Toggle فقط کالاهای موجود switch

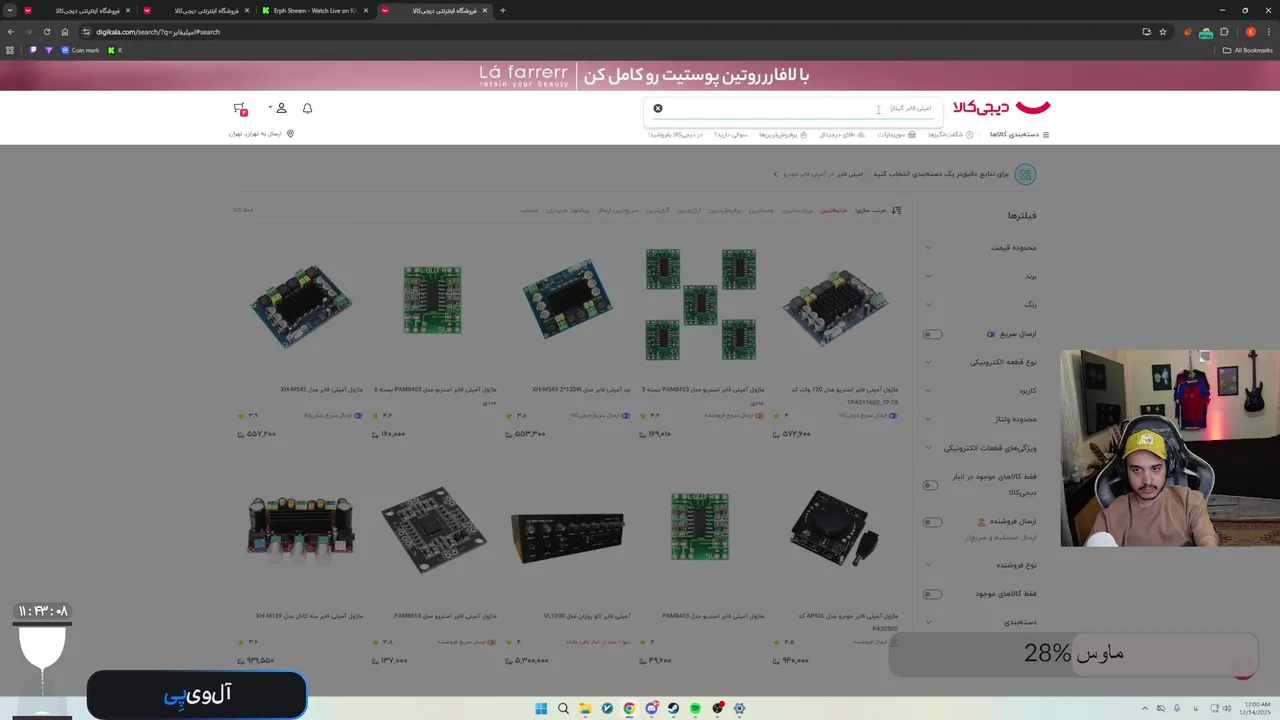[x=932, y=594]
